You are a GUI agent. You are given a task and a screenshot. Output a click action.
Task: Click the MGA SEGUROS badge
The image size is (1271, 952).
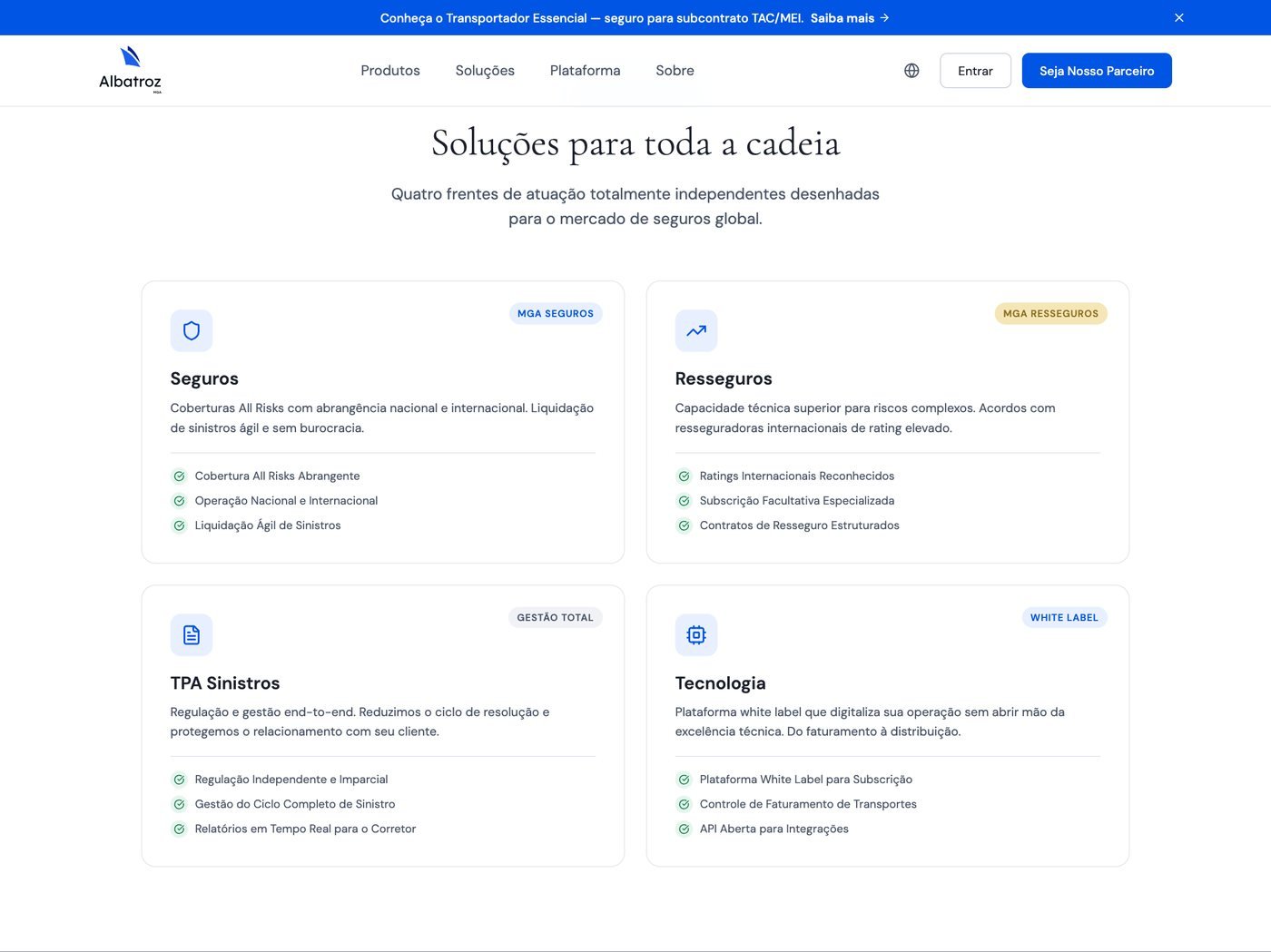556,314
